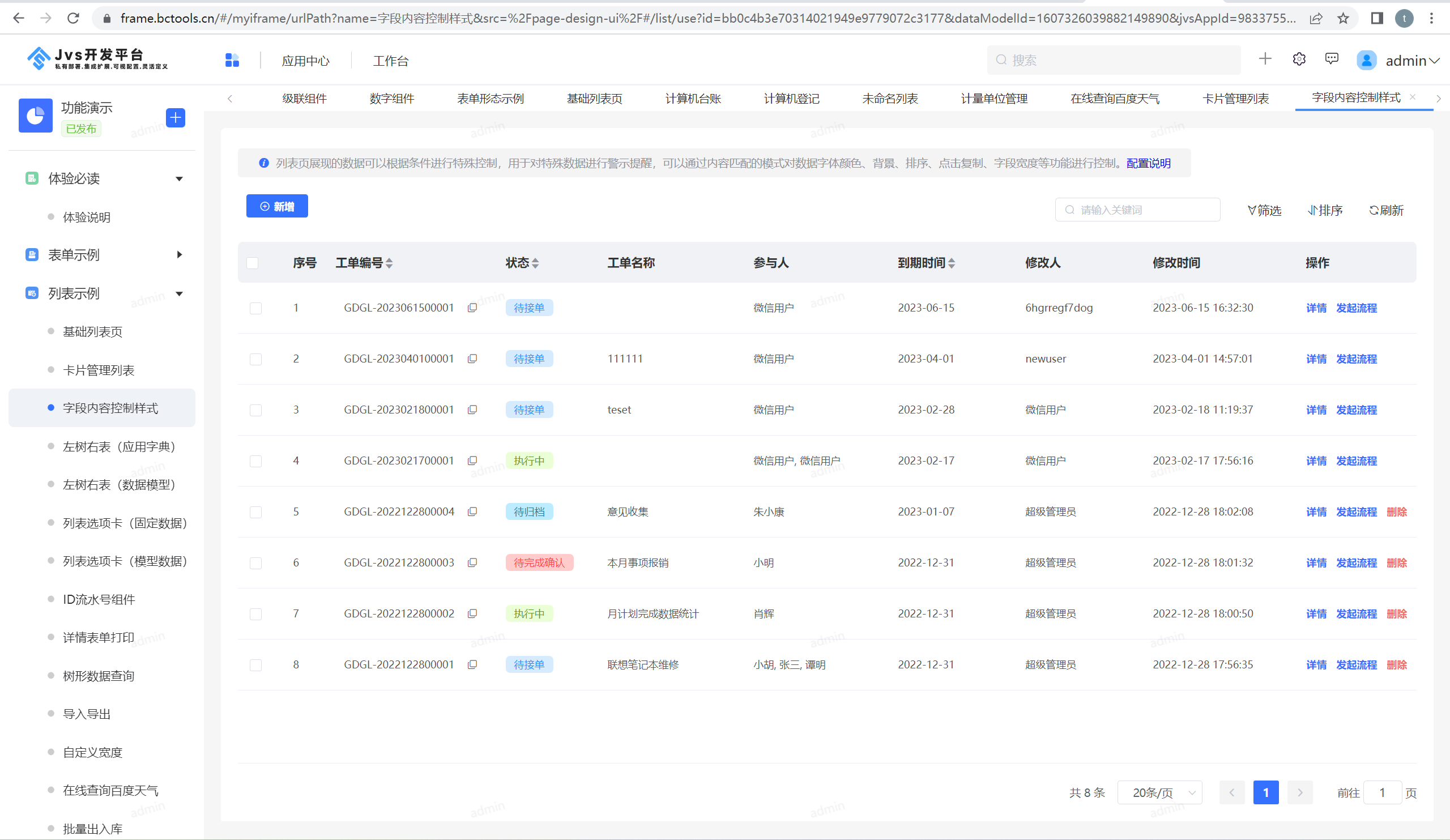This screenshot has height=840, width=1450.
Task: Click blue plus button next to 功能演示
Action: (x=176, y=118)
